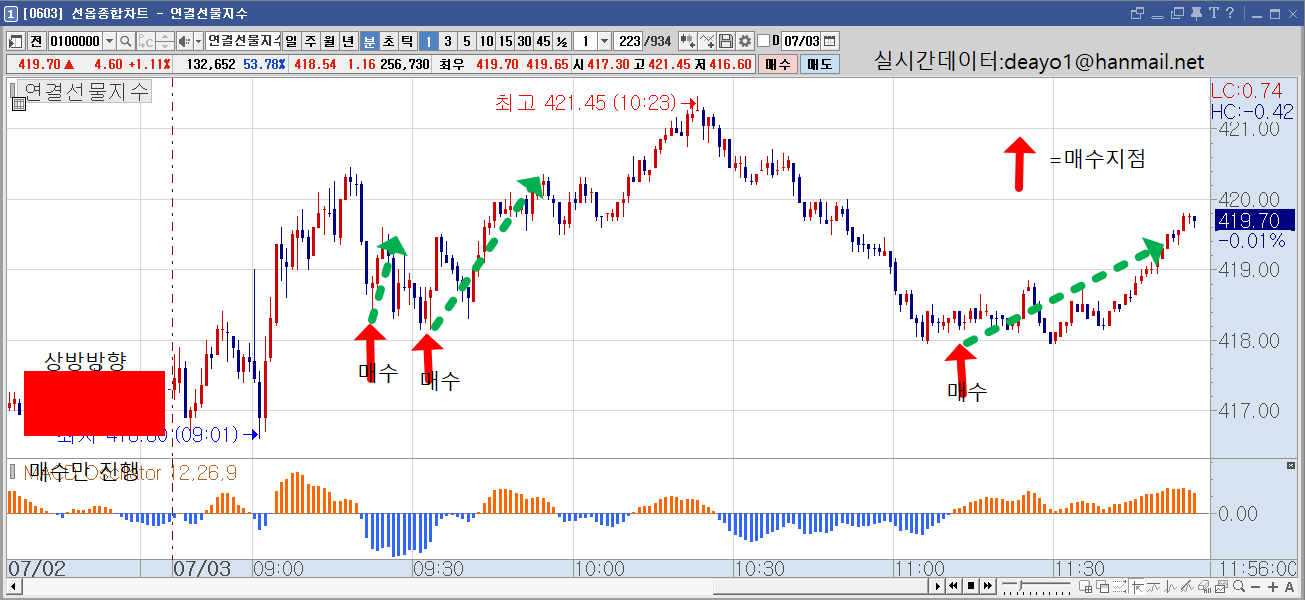Click the pin window icon in title bar

pyautogui.click(x=1196, y=13)
